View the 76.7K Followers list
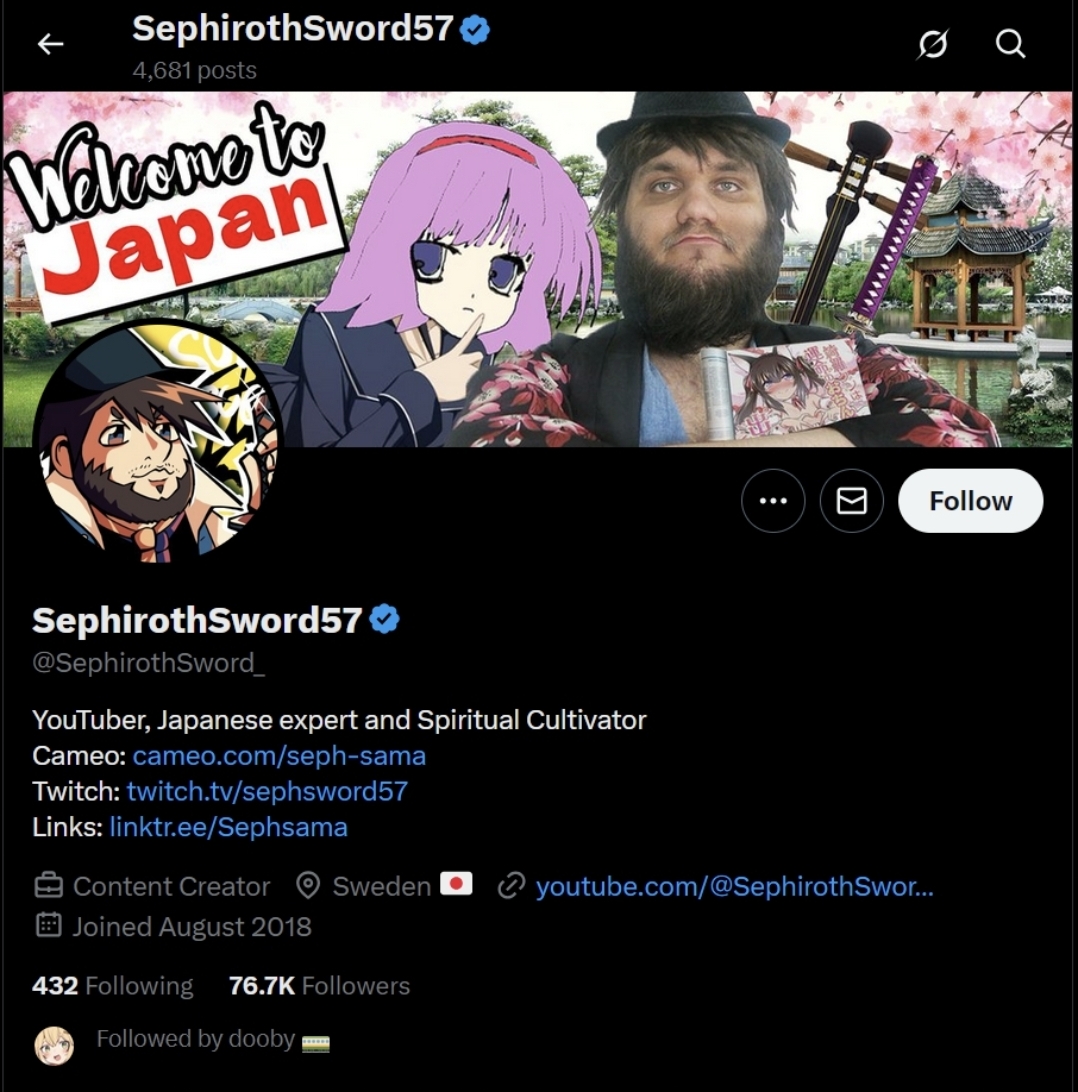 tap(319, 985)
